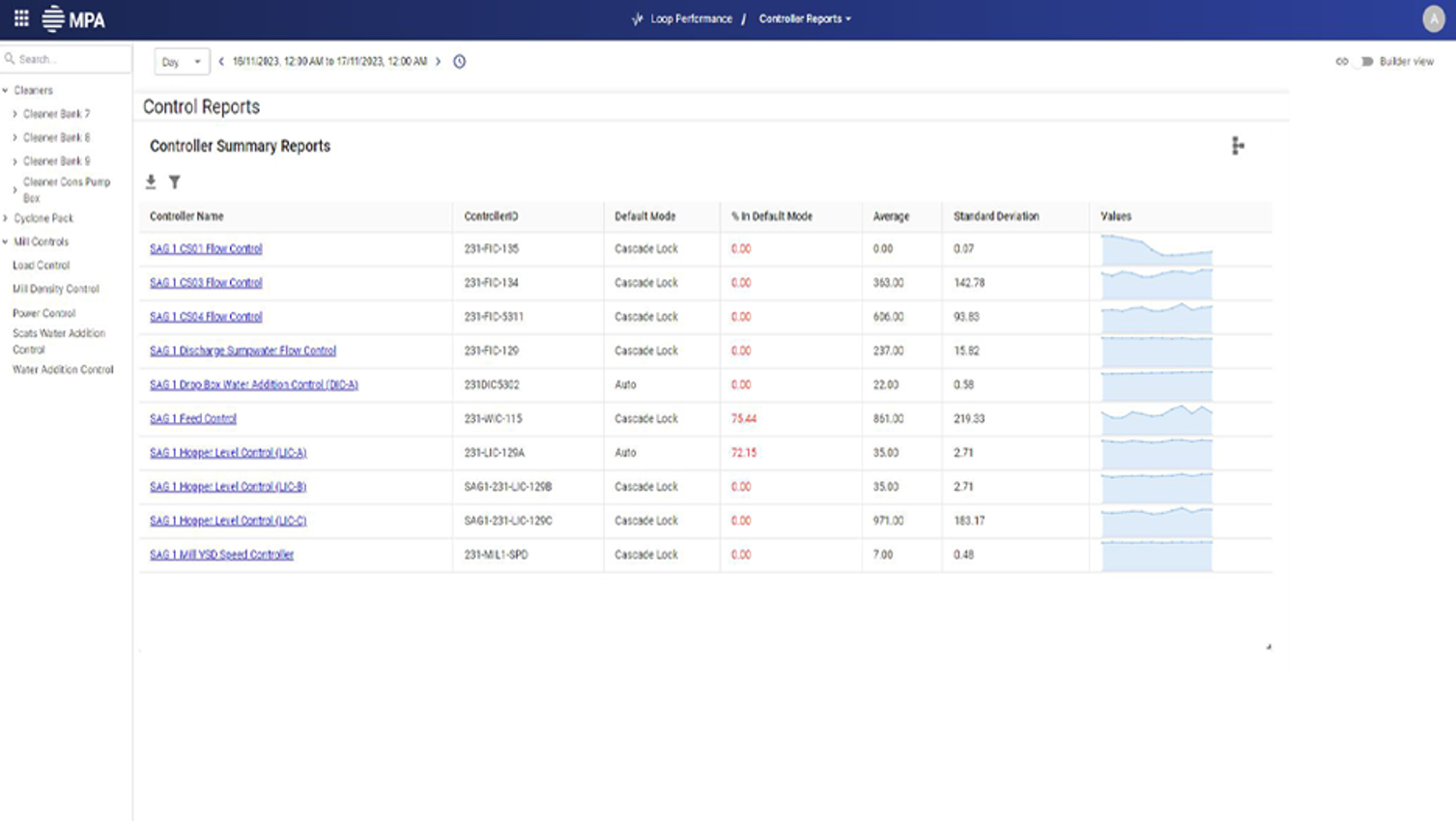Expand Cyclone Pack group
Viewport: 1456px width, 821px height.
(6, 218)
